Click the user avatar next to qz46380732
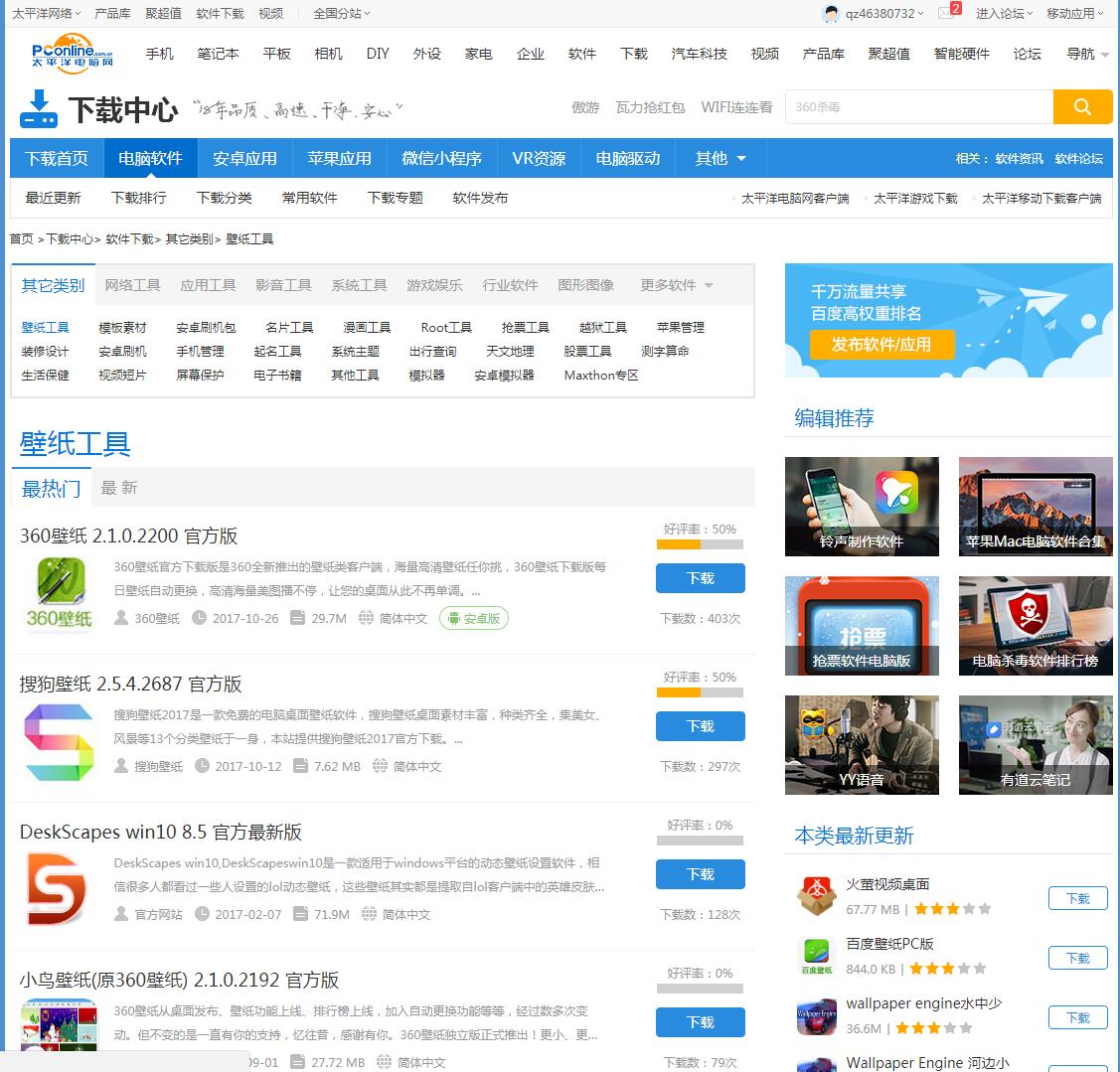Viewport: 1120px width, 1072px height. click(831, 14)
